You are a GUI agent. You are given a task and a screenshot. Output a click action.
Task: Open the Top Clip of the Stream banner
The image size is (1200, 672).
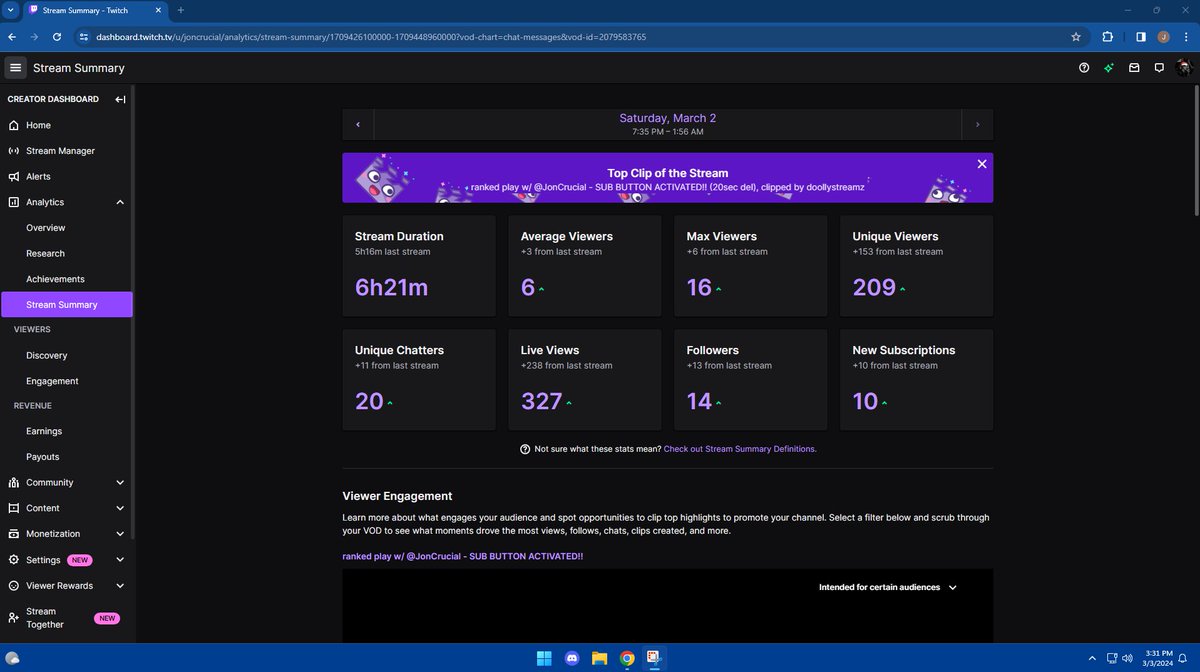[x=667, y=178]
